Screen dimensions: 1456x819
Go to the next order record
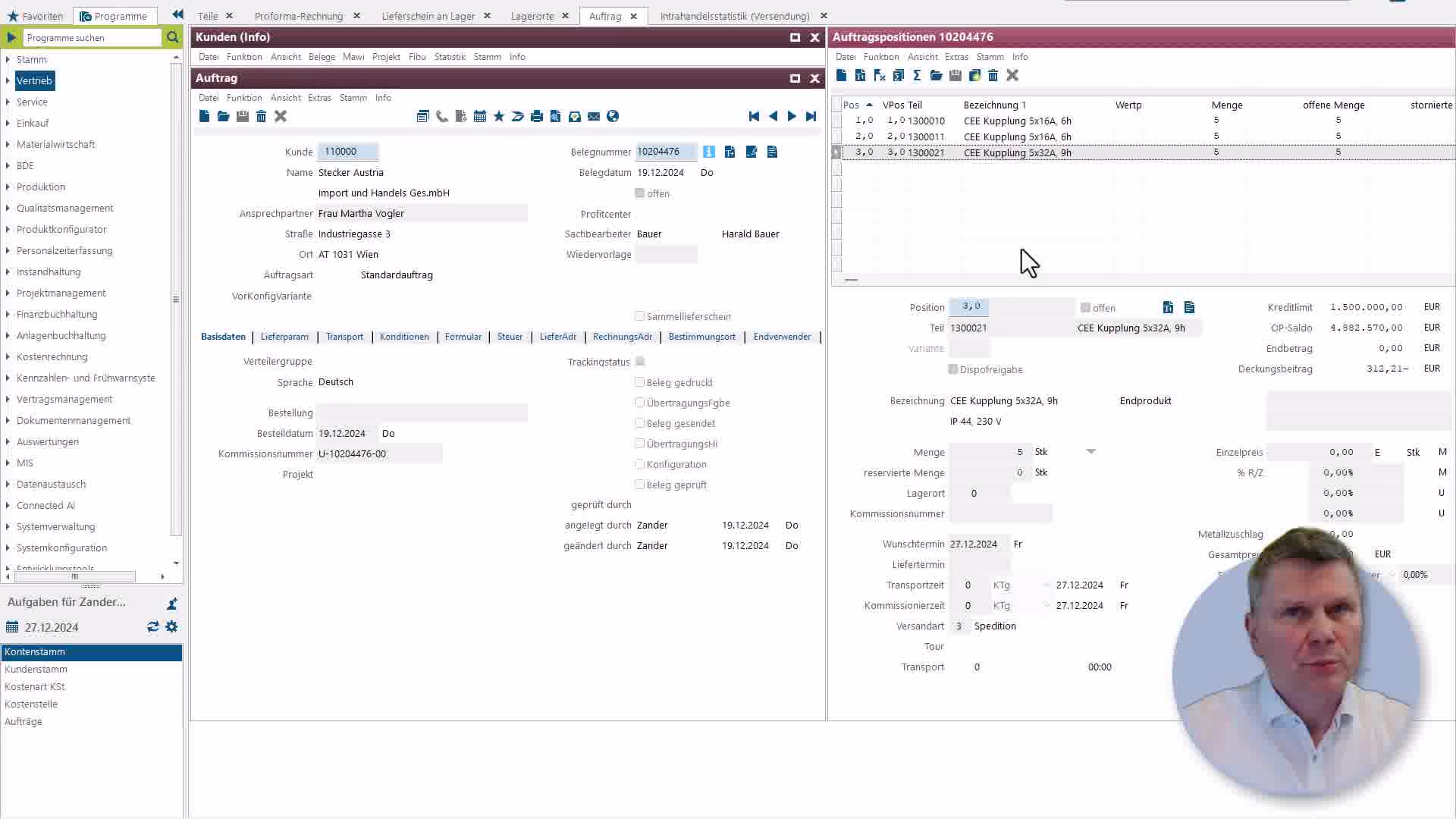point(792,116)
